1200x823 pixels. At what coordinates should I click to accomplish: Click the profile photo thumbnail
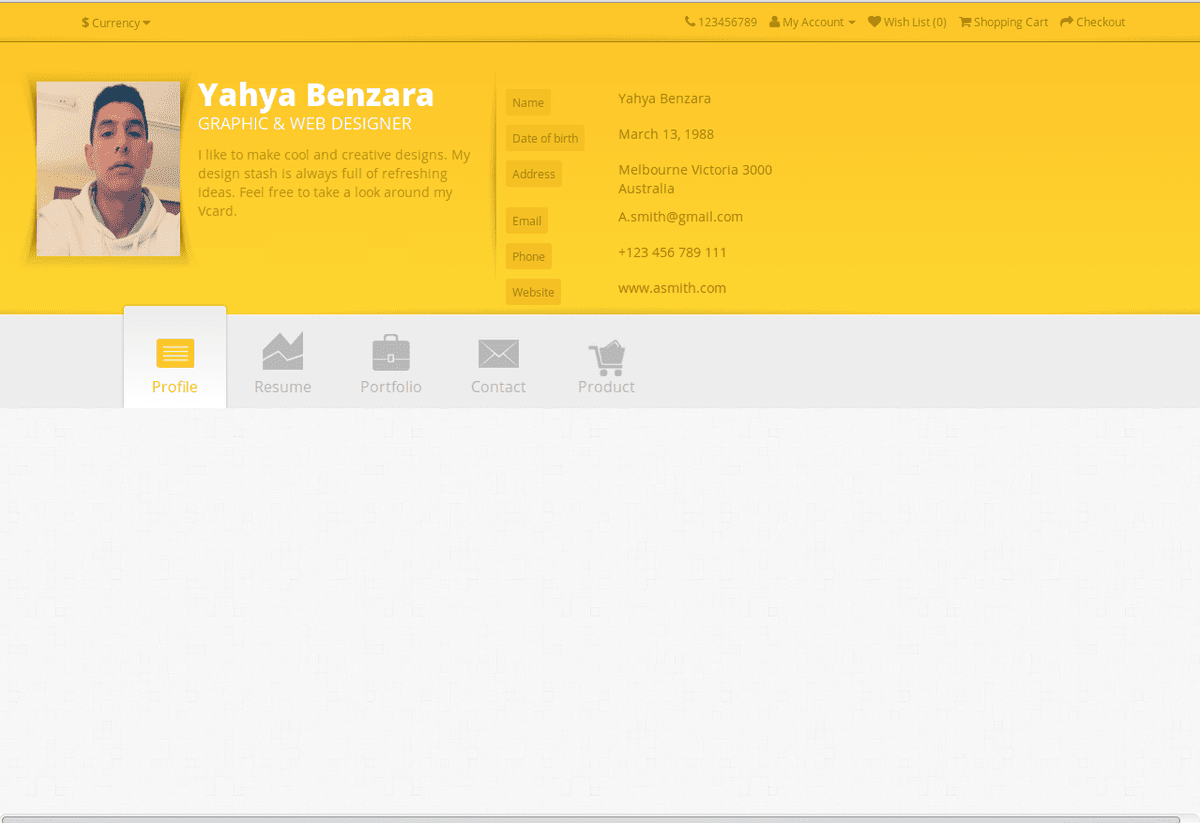tap(108, 168)
